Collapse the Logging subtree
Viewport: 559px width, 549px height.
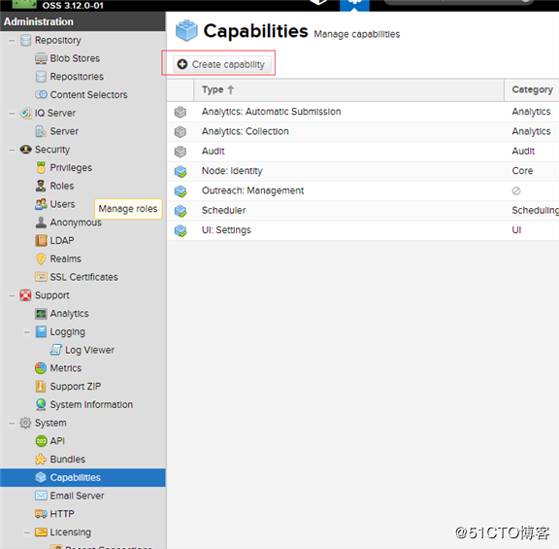pos(27,332)
